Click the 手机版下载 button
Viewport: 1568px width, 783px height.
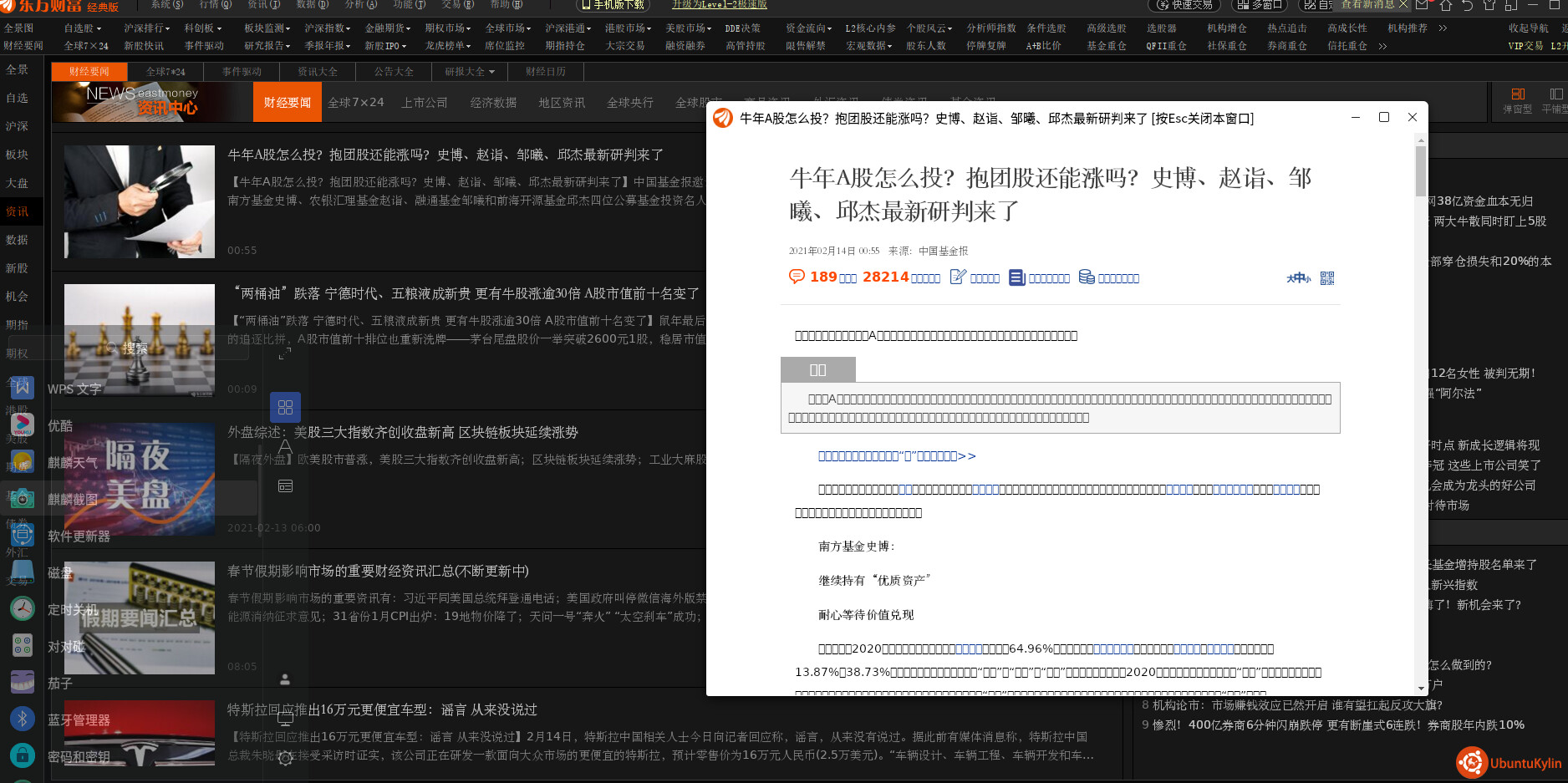613,5
